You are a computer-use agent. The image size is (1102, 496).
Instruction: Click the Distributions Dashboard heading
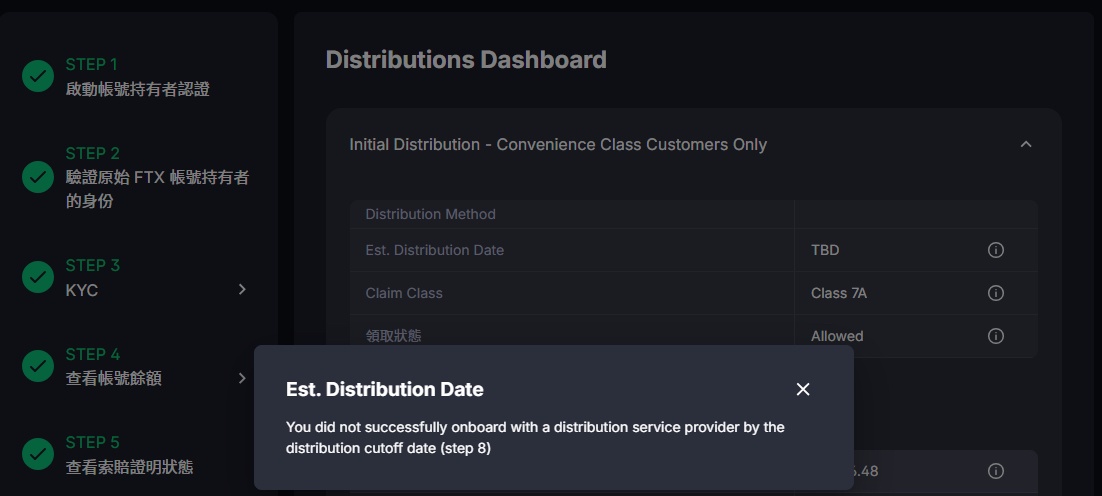point(466,60)
